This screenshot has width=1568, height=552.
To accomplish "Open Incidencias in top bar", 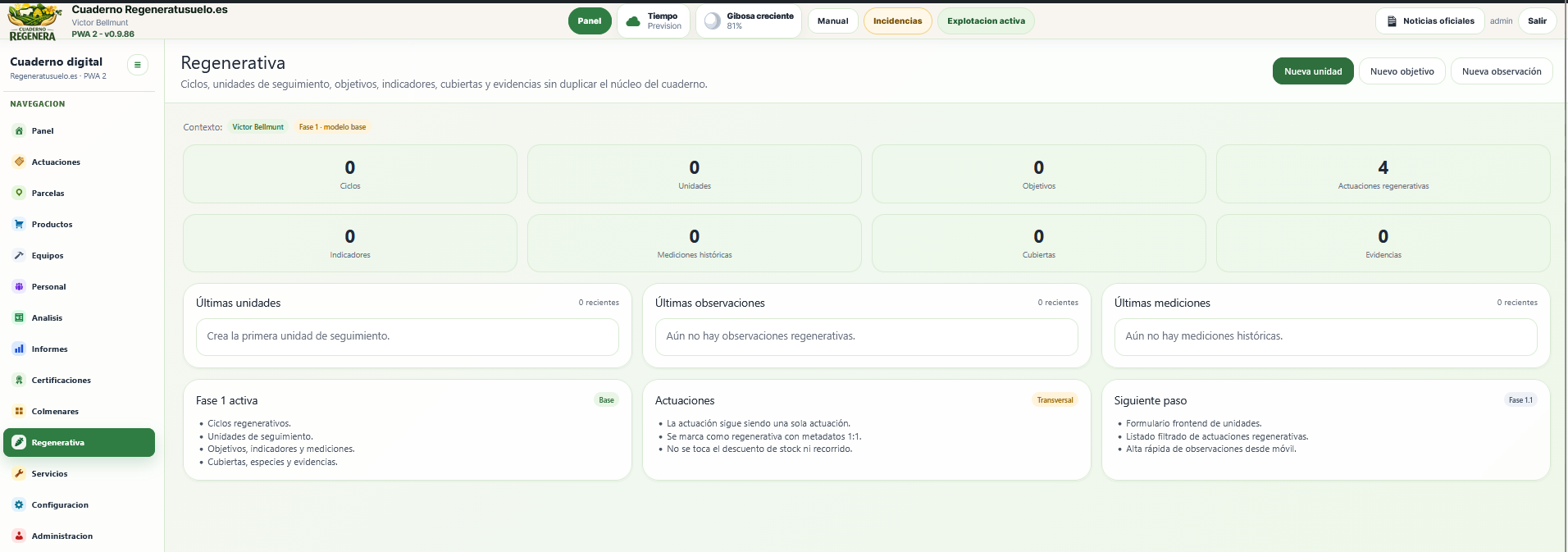I will point(897,21).
